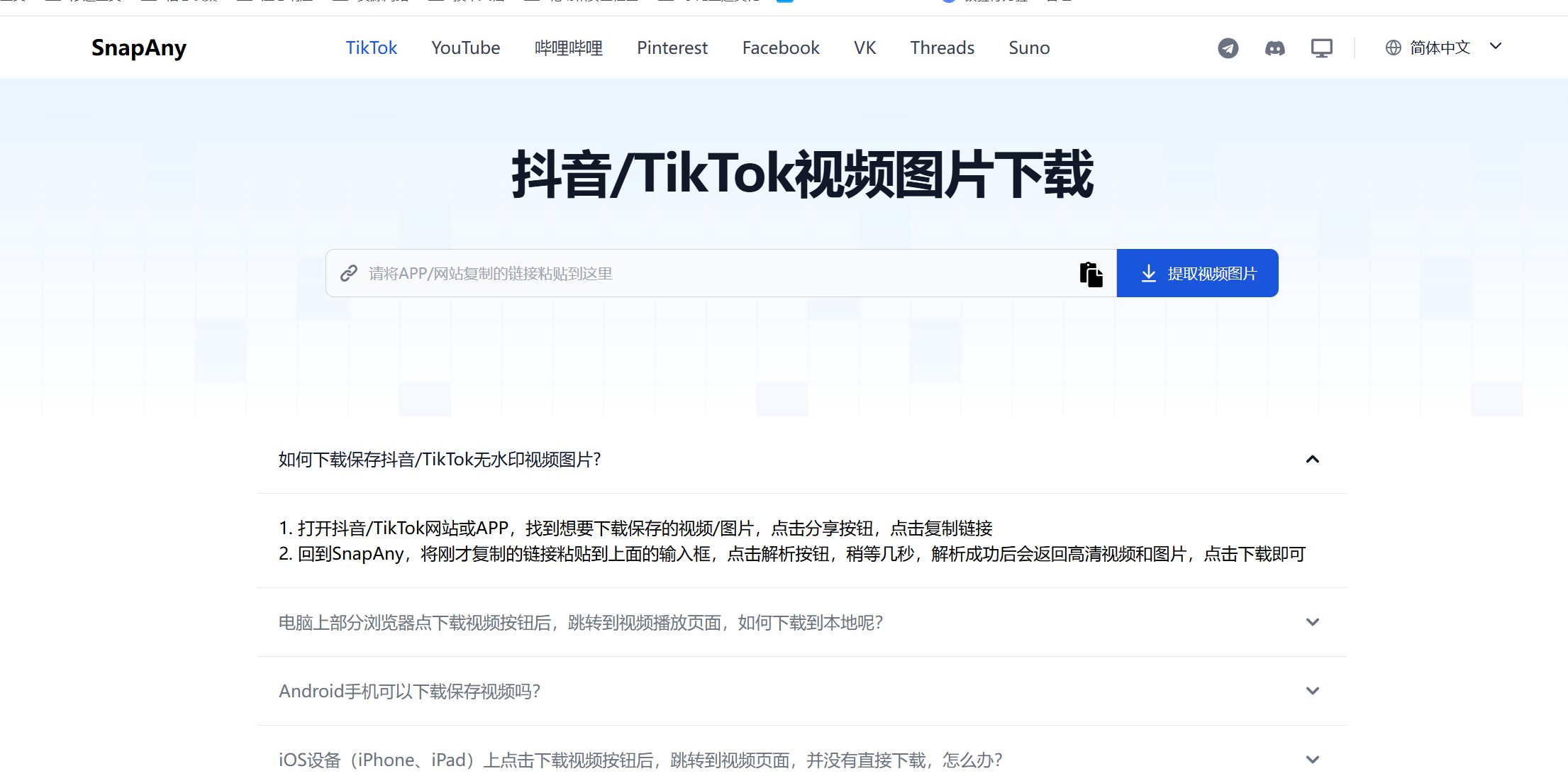Open the 简体中文 language dropdown arrow
Viewport: 1568px width, 776px height.
pos(1495,47)
